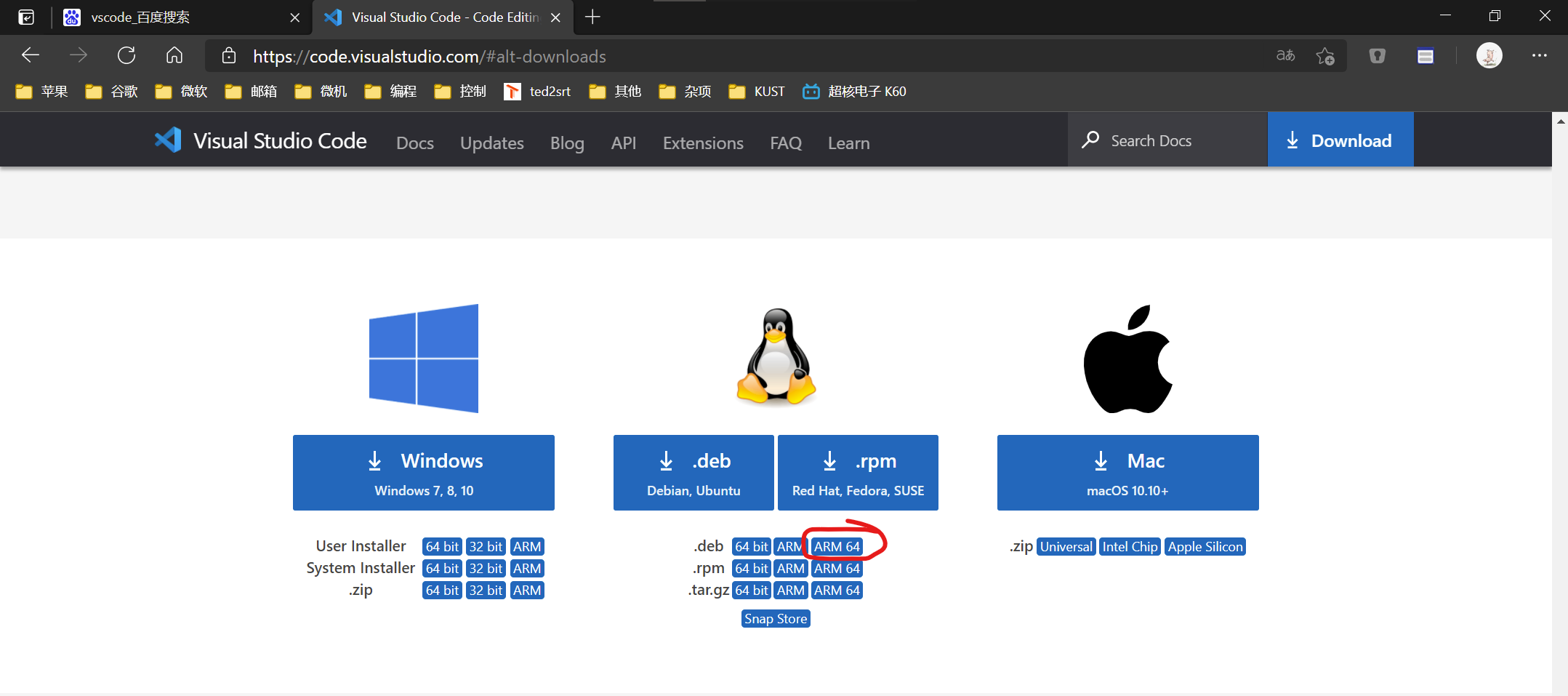The image size is (1568, 696).
Task: Click the Windows logo image
Action: 424,359
